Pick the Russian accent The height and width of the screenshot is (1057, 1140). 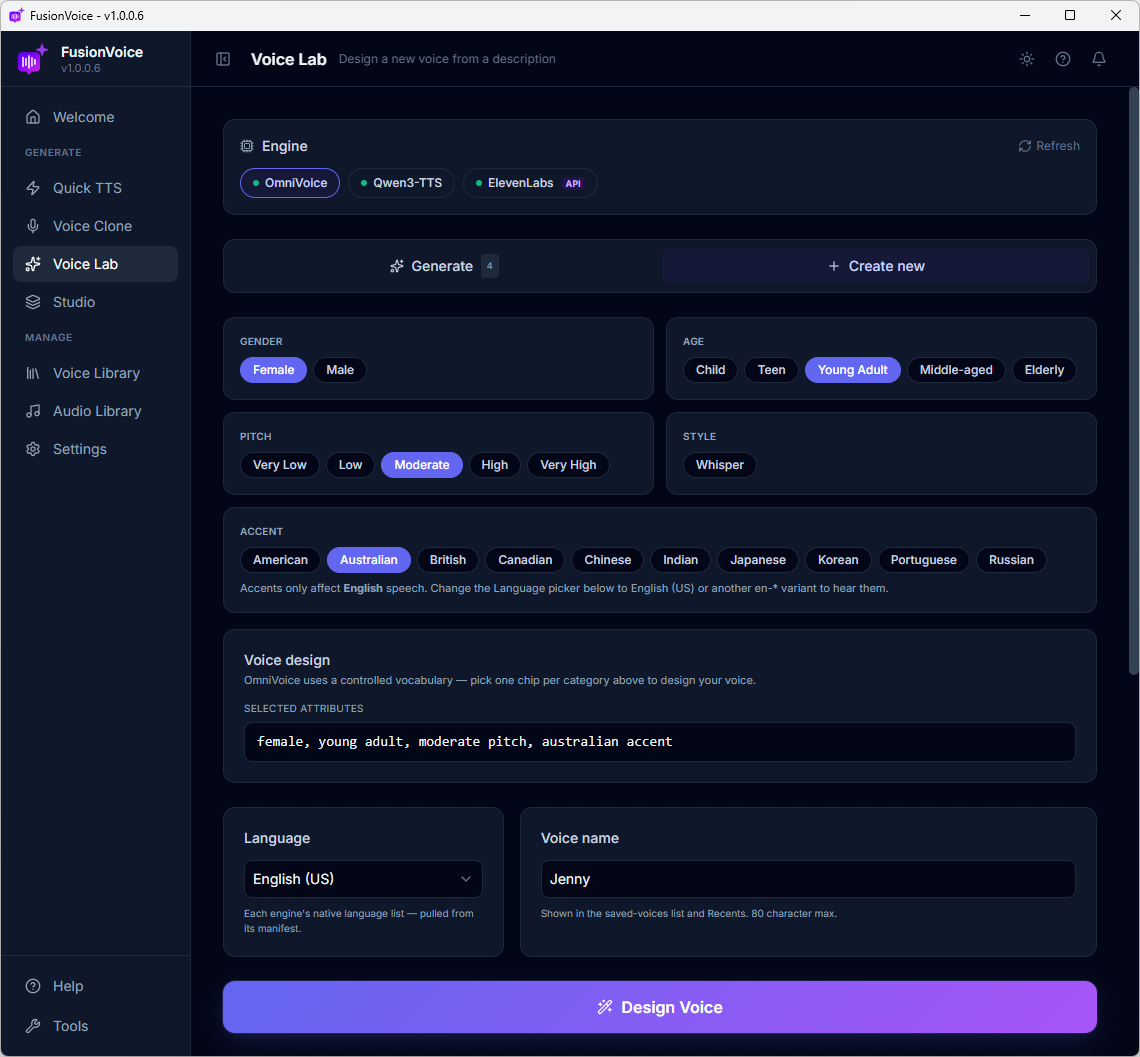(1011, 560)
